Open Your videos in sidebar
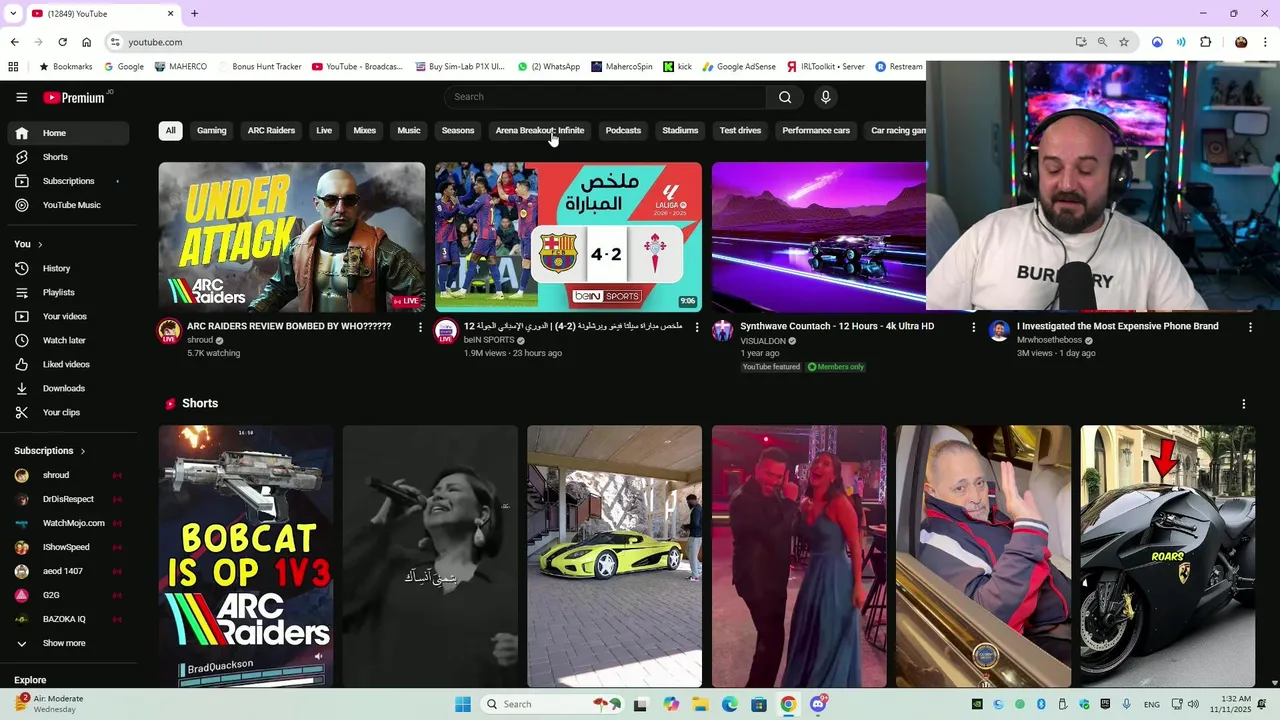 [x=68, y=316]
